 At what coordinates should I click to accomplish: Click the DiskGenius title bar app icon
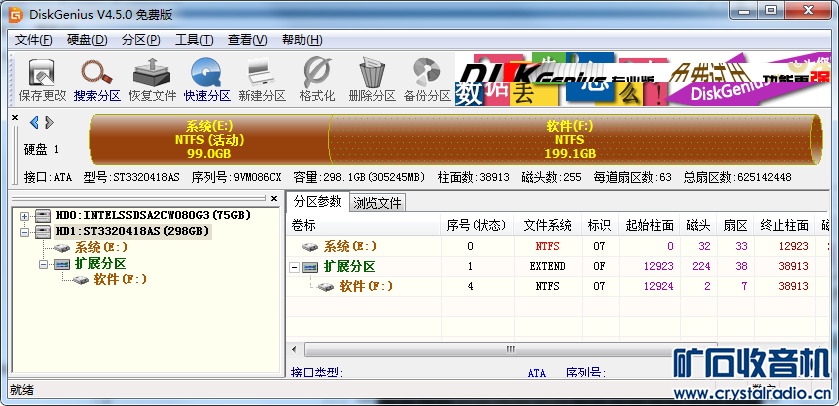[16, 14]
